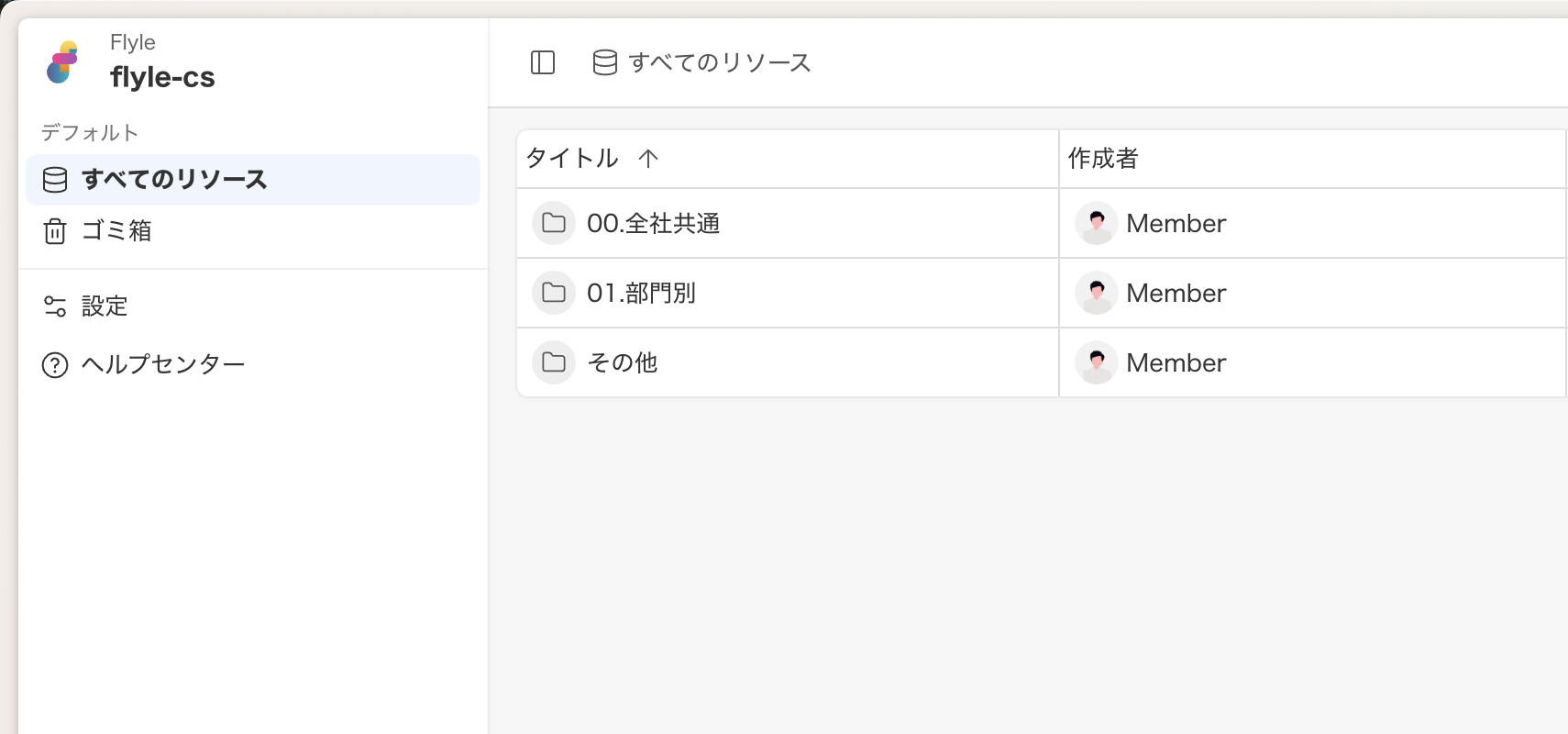This screenshot has width=1568, height=734.
Task: Select すべてのリソース in sidebar
Action: coord(174,179)
